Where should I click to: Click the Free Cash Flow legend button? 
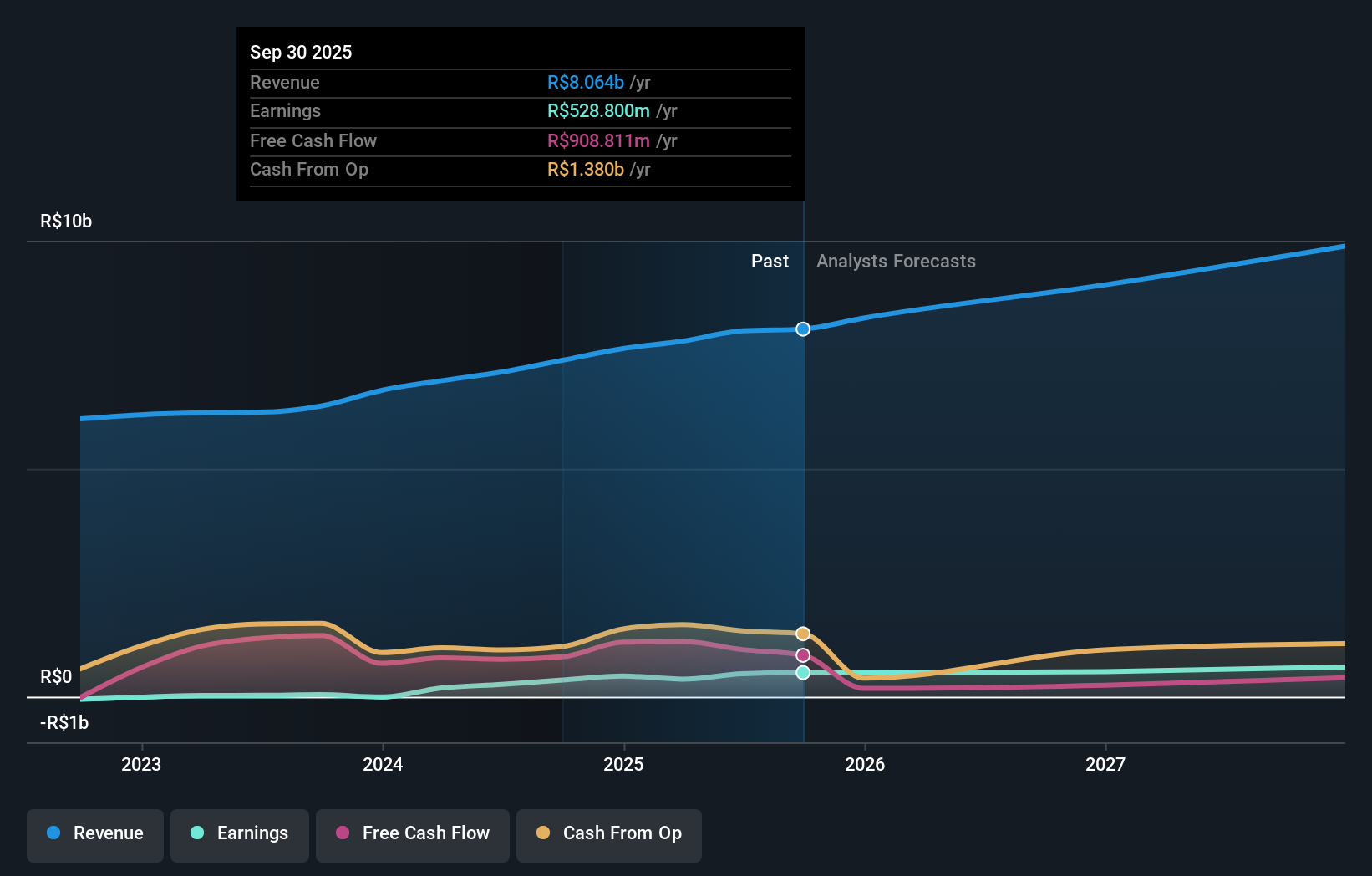click(x=412, y=835)
